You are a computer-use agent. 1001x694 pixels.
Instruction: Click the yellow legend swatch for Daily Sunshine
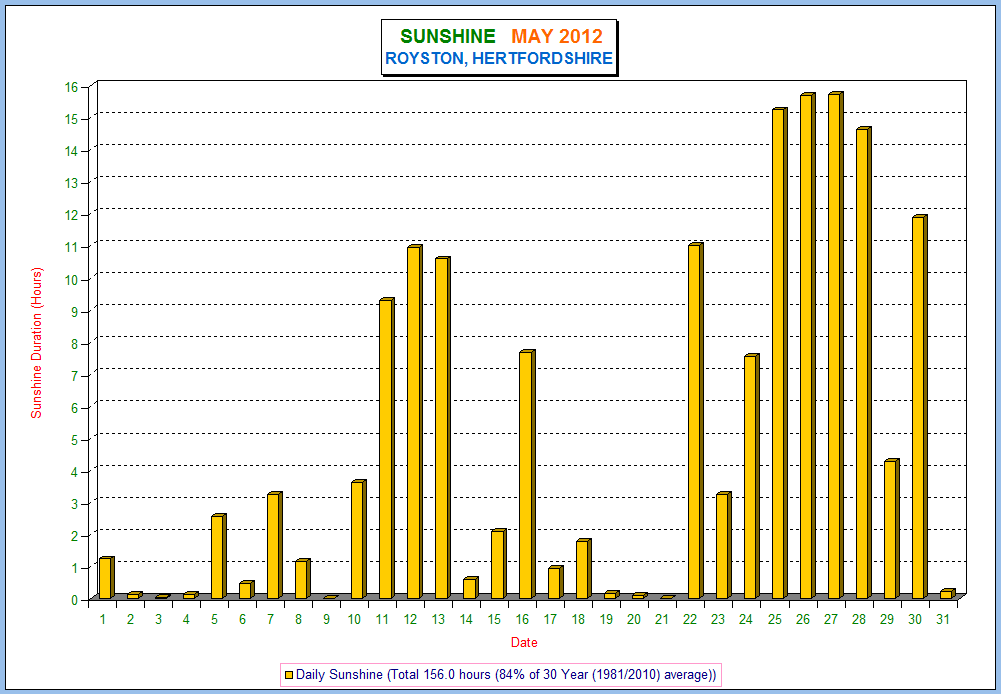[x=288, y=675]
